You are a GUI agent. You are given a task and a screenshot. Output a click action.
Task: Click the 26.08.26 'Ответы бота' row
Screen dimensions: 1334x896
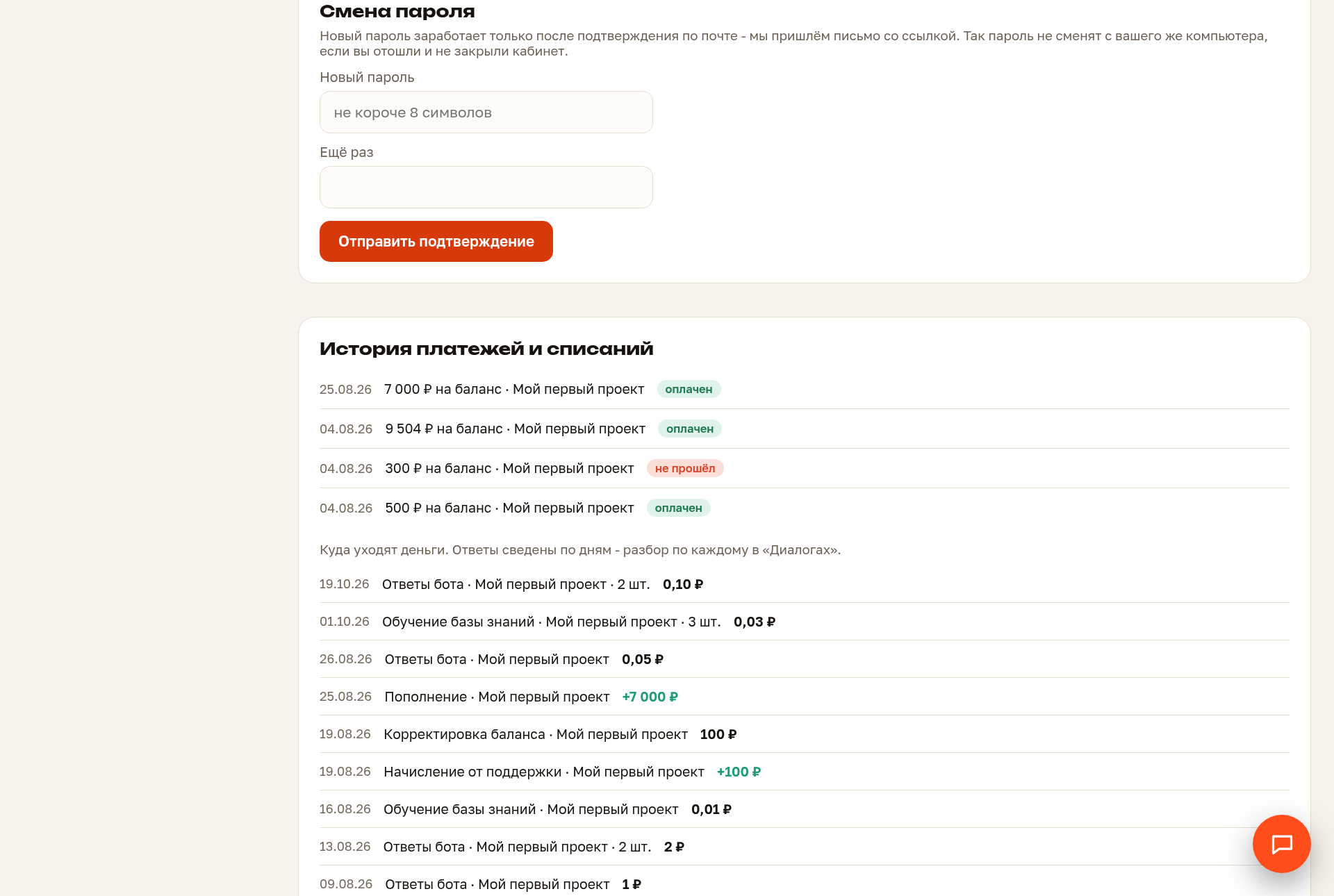[805, 660]
